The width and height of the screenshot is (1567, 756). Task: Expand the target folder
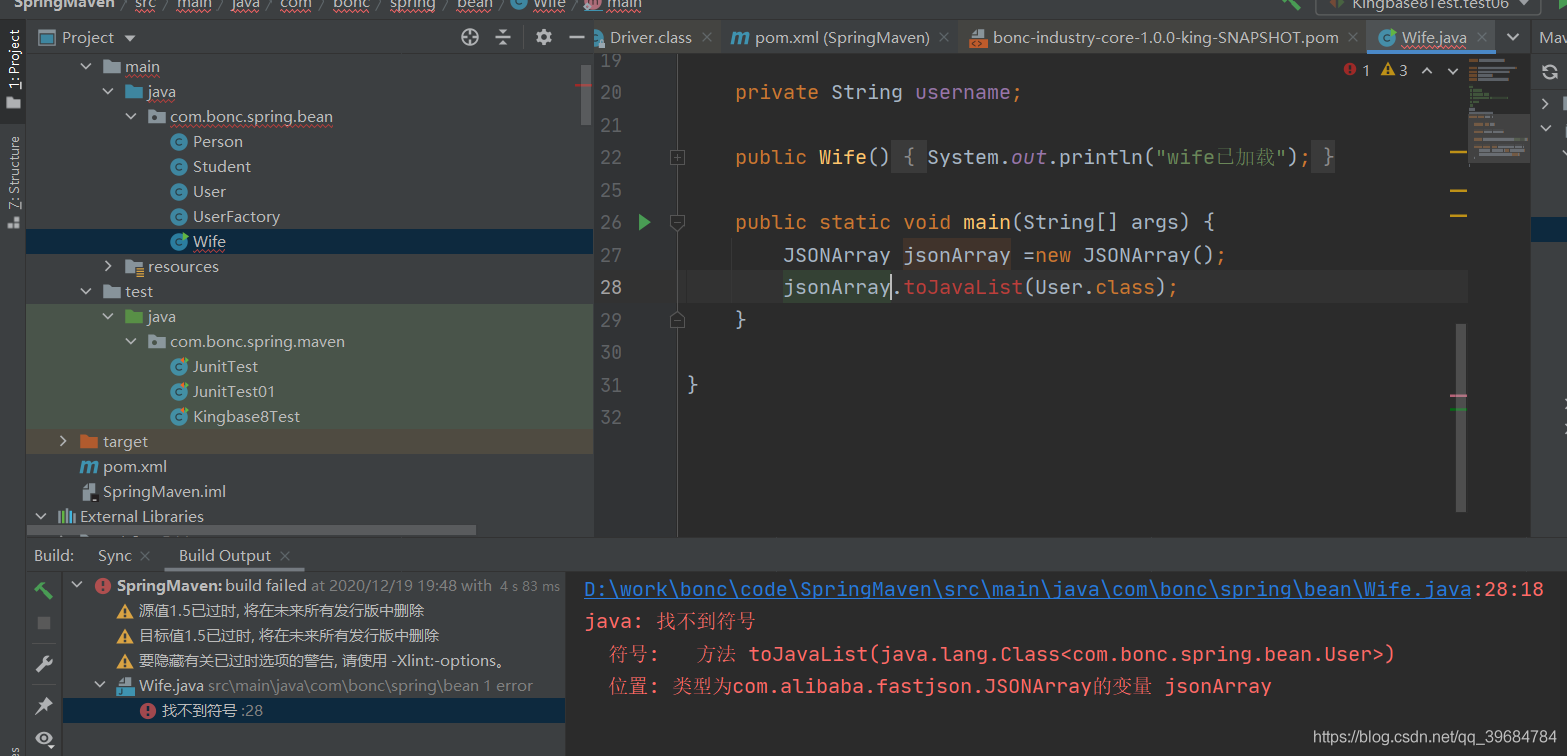tap(63, 441)
